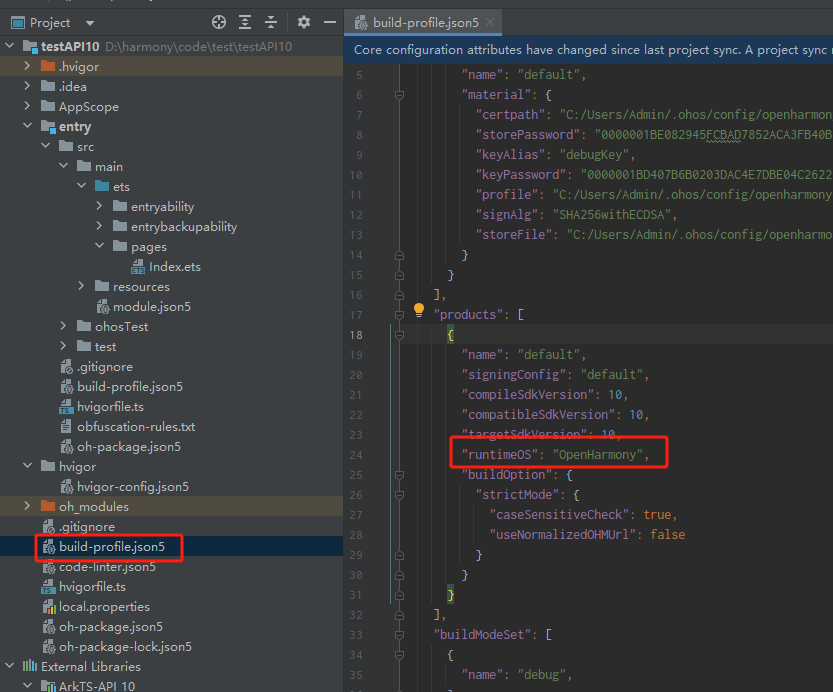
Task: Toggle code fold marker beside the material line
Action: pyautogui.click(x=400, y=95)
